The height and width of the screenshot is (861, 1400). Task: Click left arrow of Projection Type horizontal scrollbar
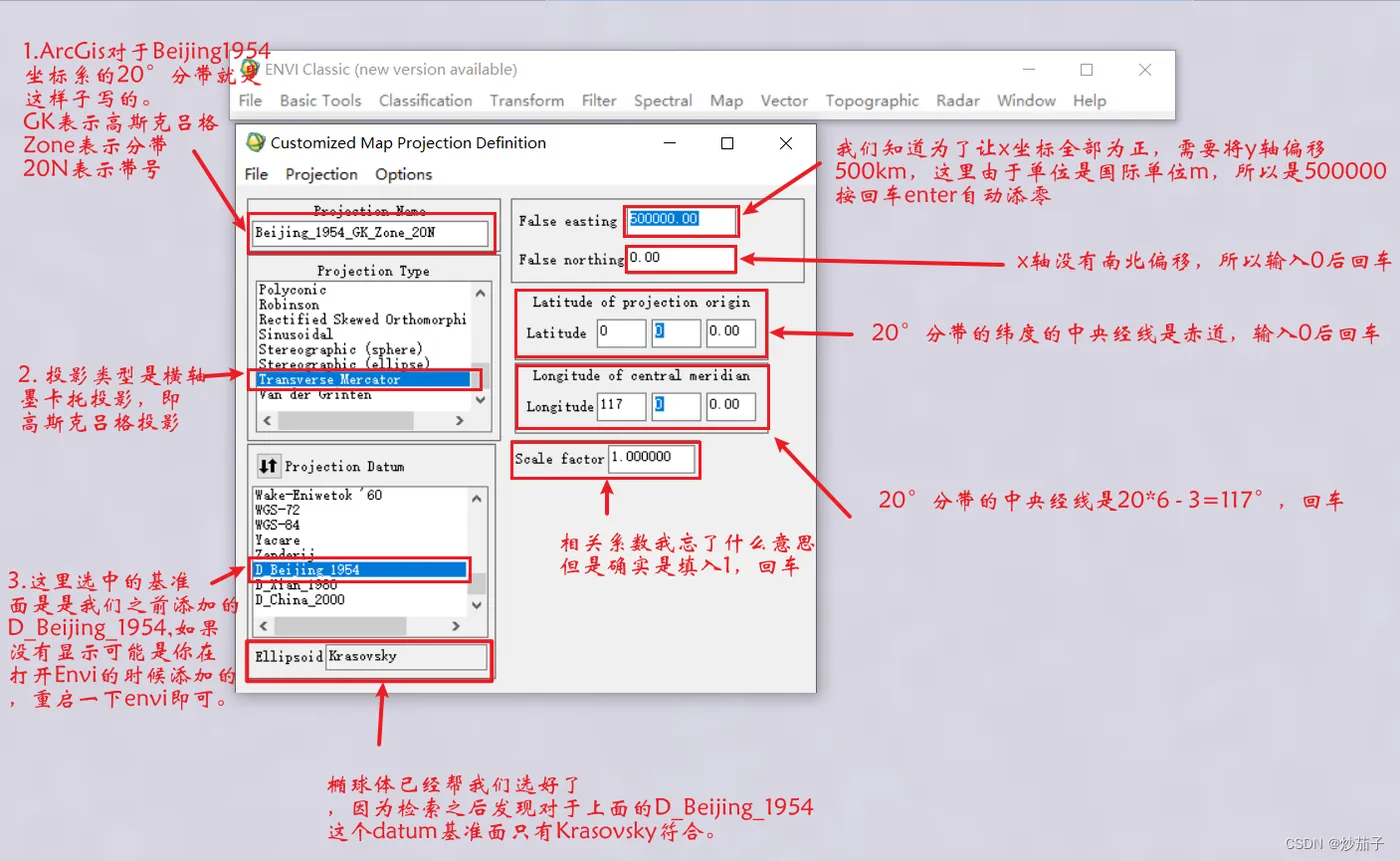click(x=265, y=421)
